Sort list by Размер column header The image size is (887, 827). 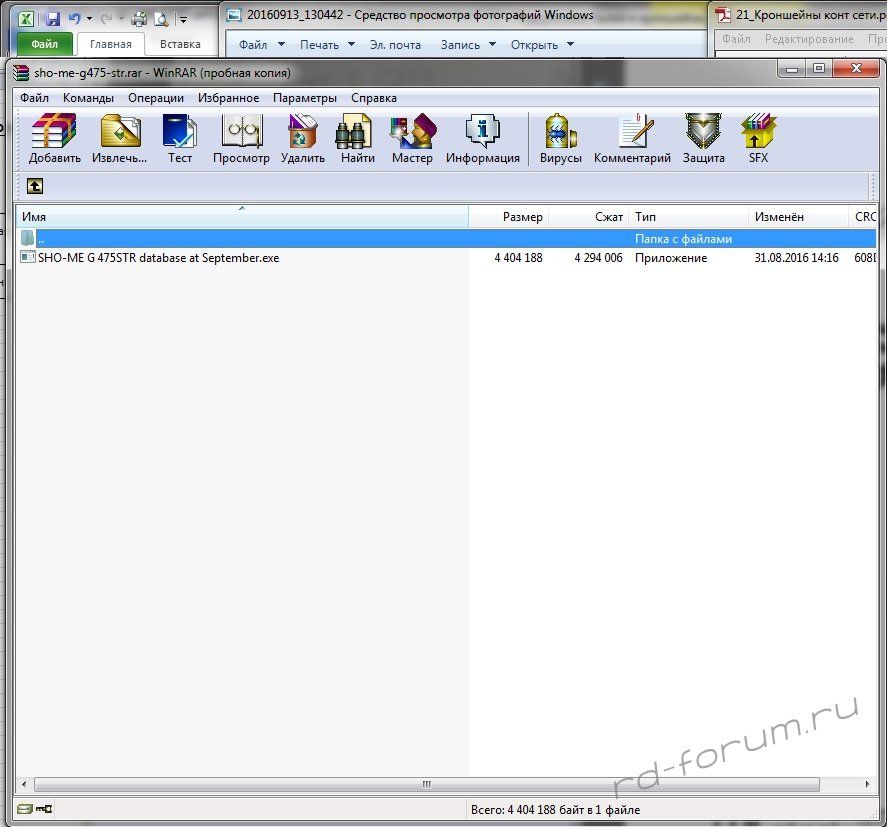(x=509, y=217)
